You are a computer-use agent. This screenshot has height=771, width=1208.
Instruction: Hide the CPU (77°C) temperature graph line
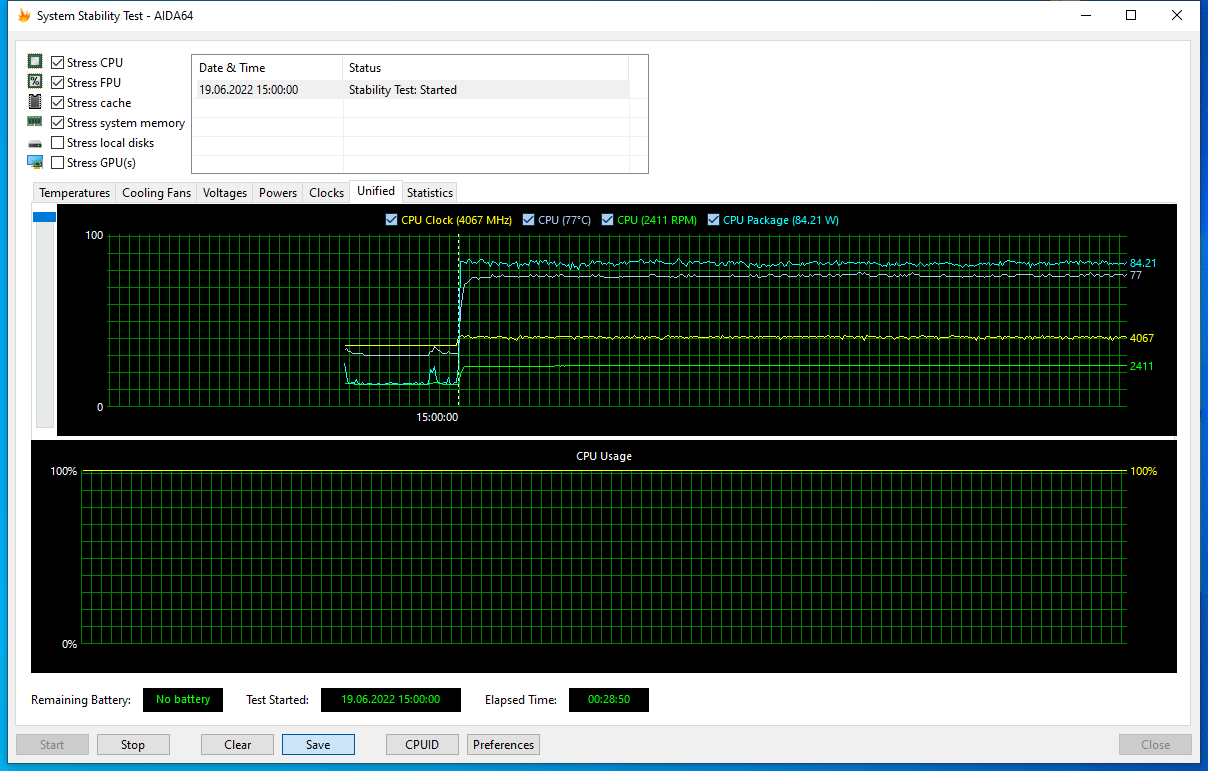pos(528,220)
